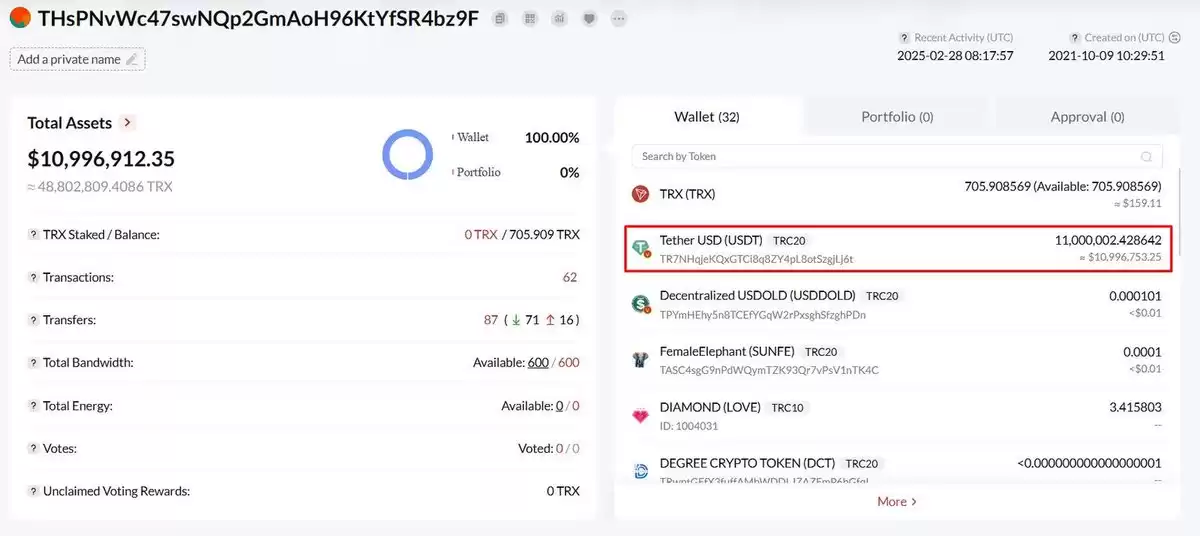Image resolution: width=1200 pixels, height=536 pixels.
Task: Open the FemaleElephant (SUNFE) token name
Action: pos(727,352)
